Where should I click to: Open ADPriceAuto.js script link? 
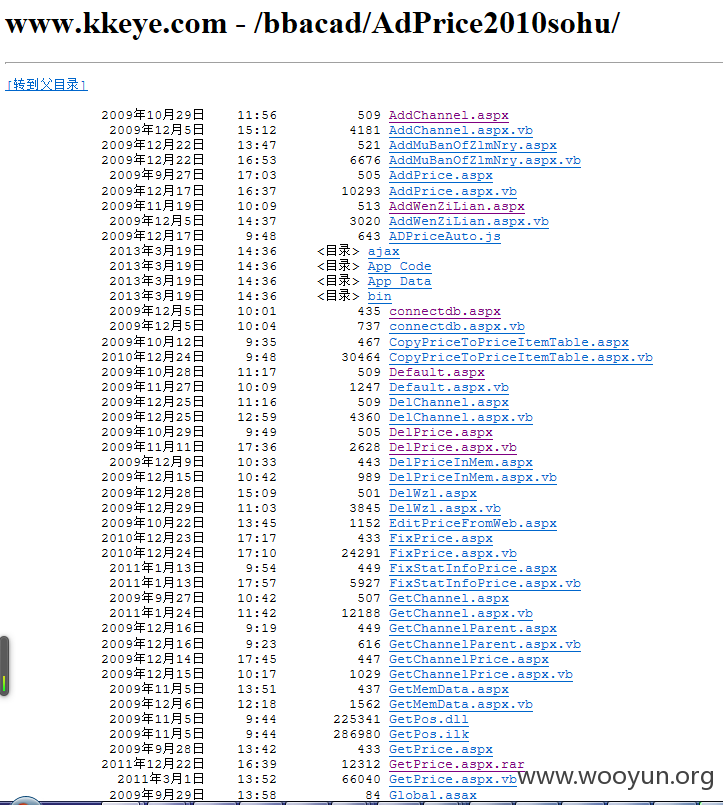[x=445, y=236]
